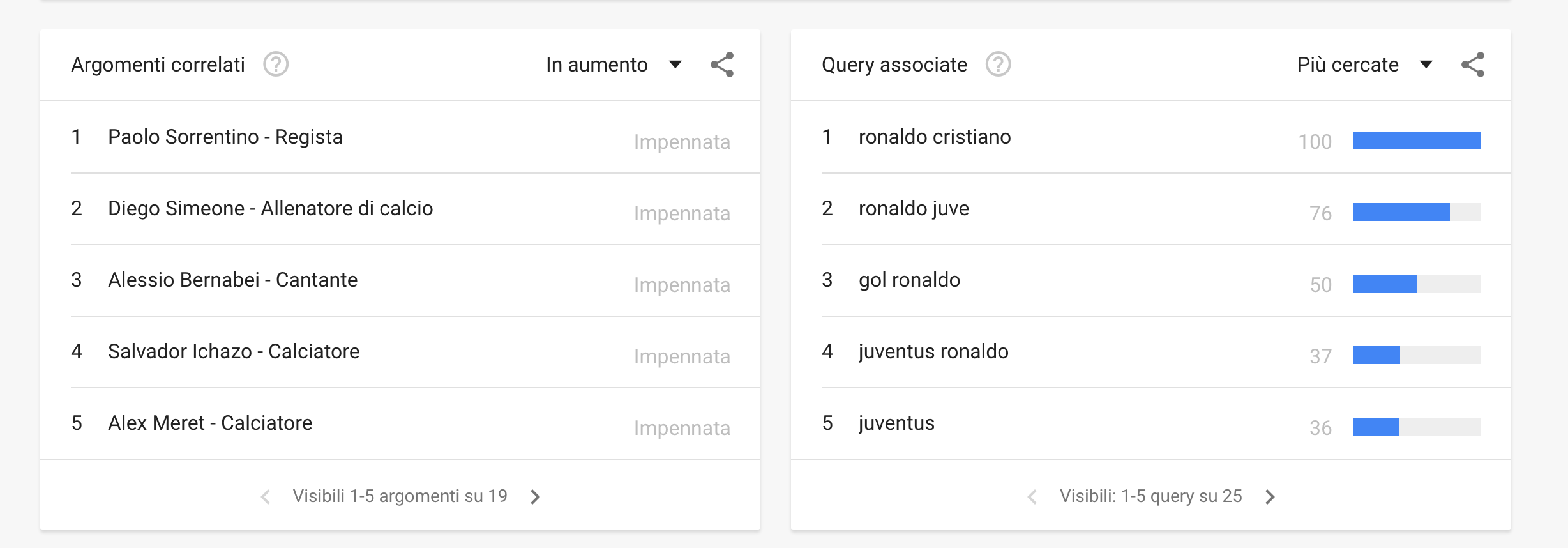The width and height of the screenshot is (1568, 548).
Task: Open the ronaldo cristiano query
Action: point(935,137)
